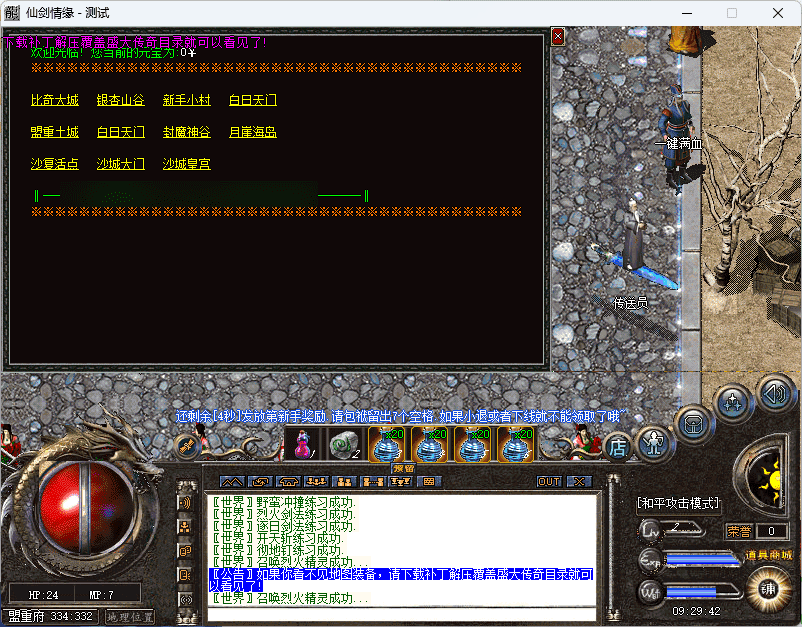Select the 烈火剑法练习成功 chat line
802x627 pixels.
point(283,514)
